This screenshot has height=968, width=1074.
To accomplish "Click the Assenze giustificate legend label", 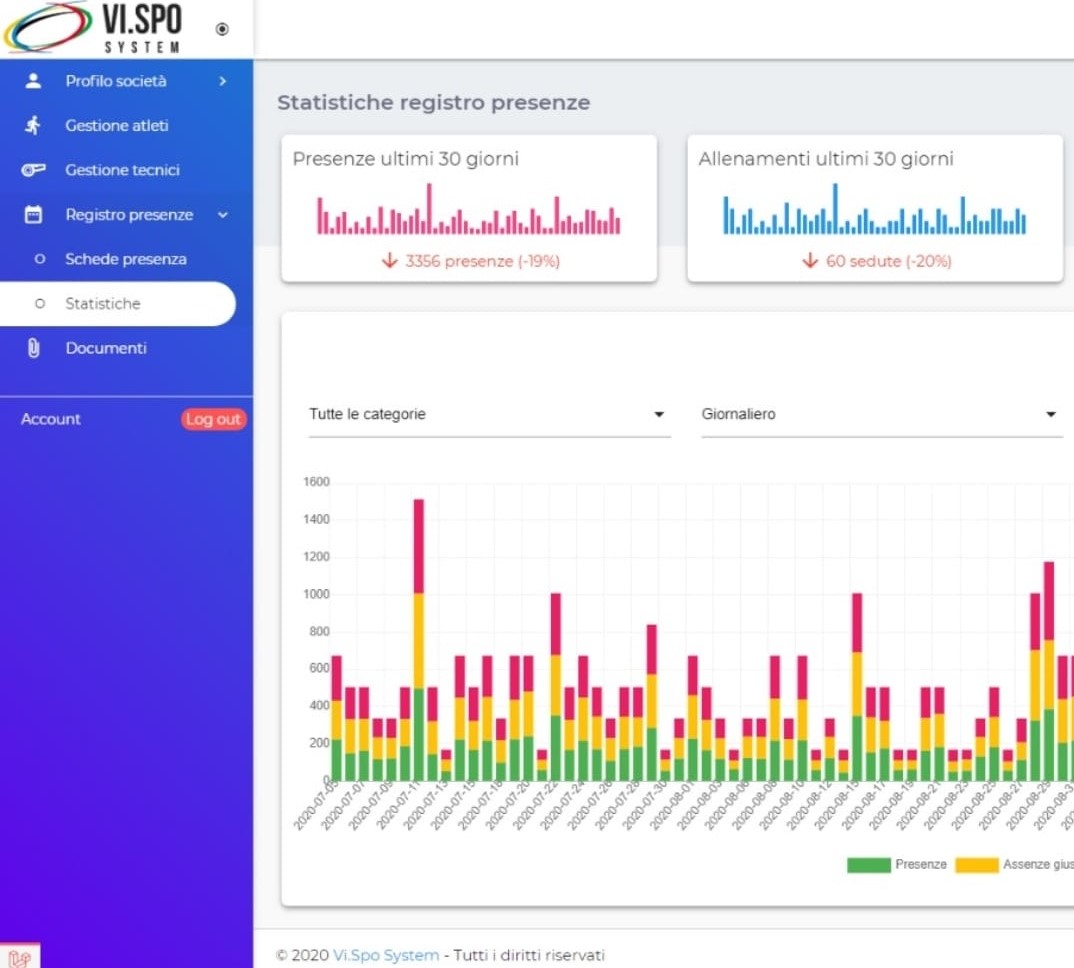I will coord(1038,865).
